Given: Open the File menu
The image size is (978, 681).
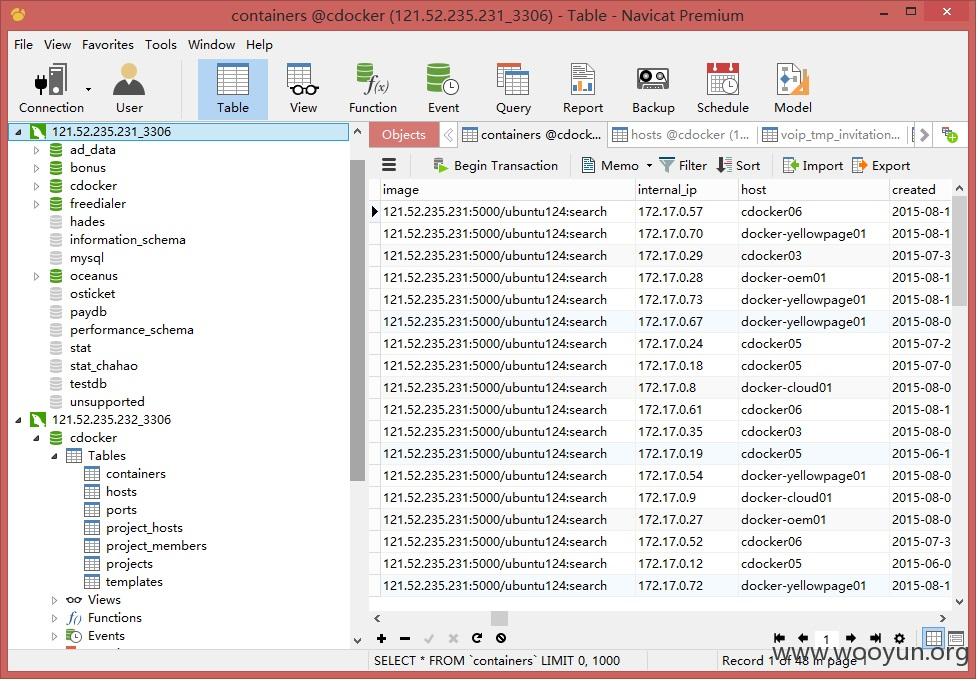Looking at the screenshot, I should click(x=23, y=44).
